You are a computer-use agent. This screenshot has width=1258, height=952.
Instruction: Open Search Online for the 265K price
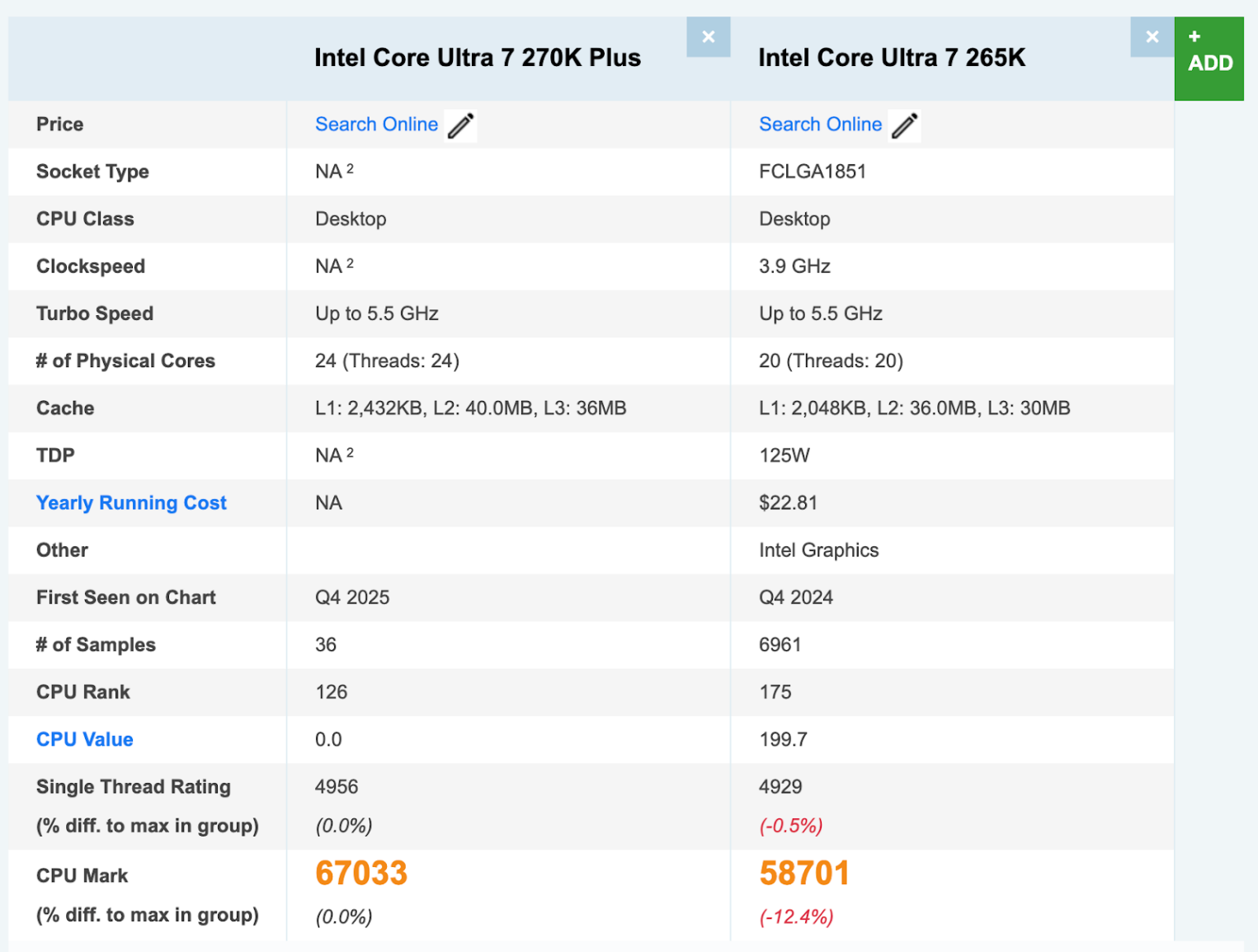point(820,125)
